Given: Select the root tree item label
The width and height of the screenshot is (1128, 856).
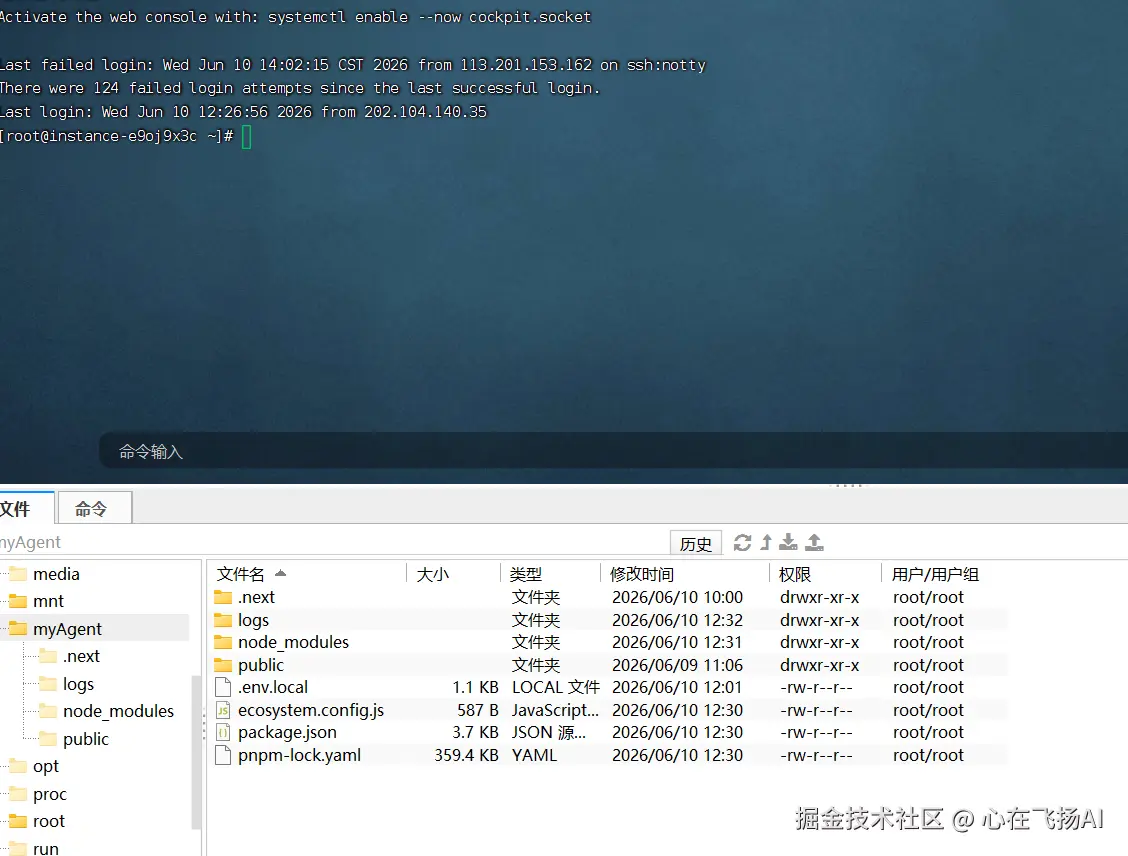Looking at the screenshot, I should [49, 821].
